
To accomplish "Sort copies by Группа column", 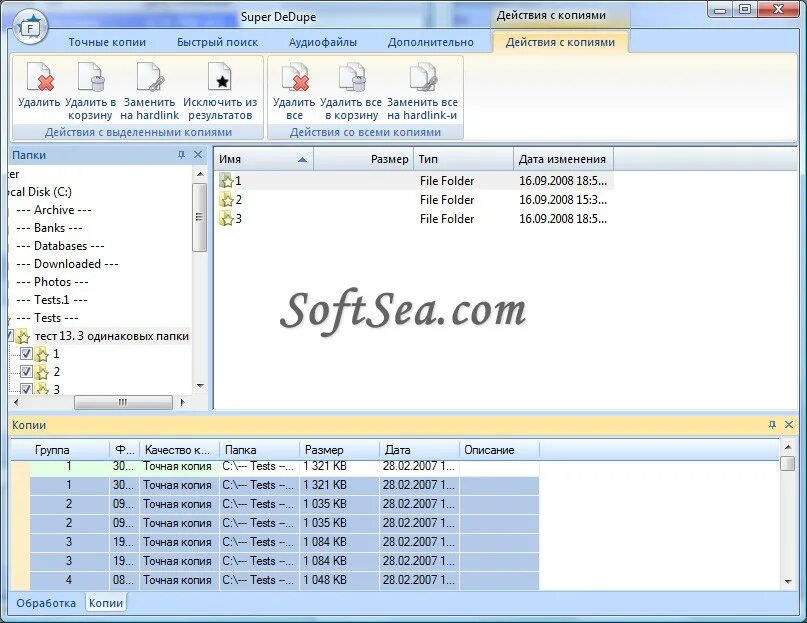I will [60, 449].
